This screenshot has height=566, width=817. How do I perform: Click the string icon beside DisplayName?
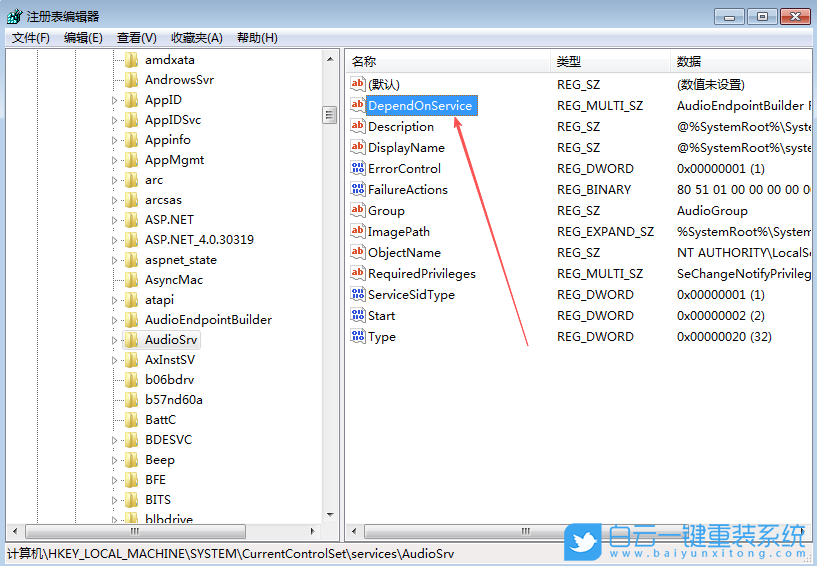coord(357,147)
